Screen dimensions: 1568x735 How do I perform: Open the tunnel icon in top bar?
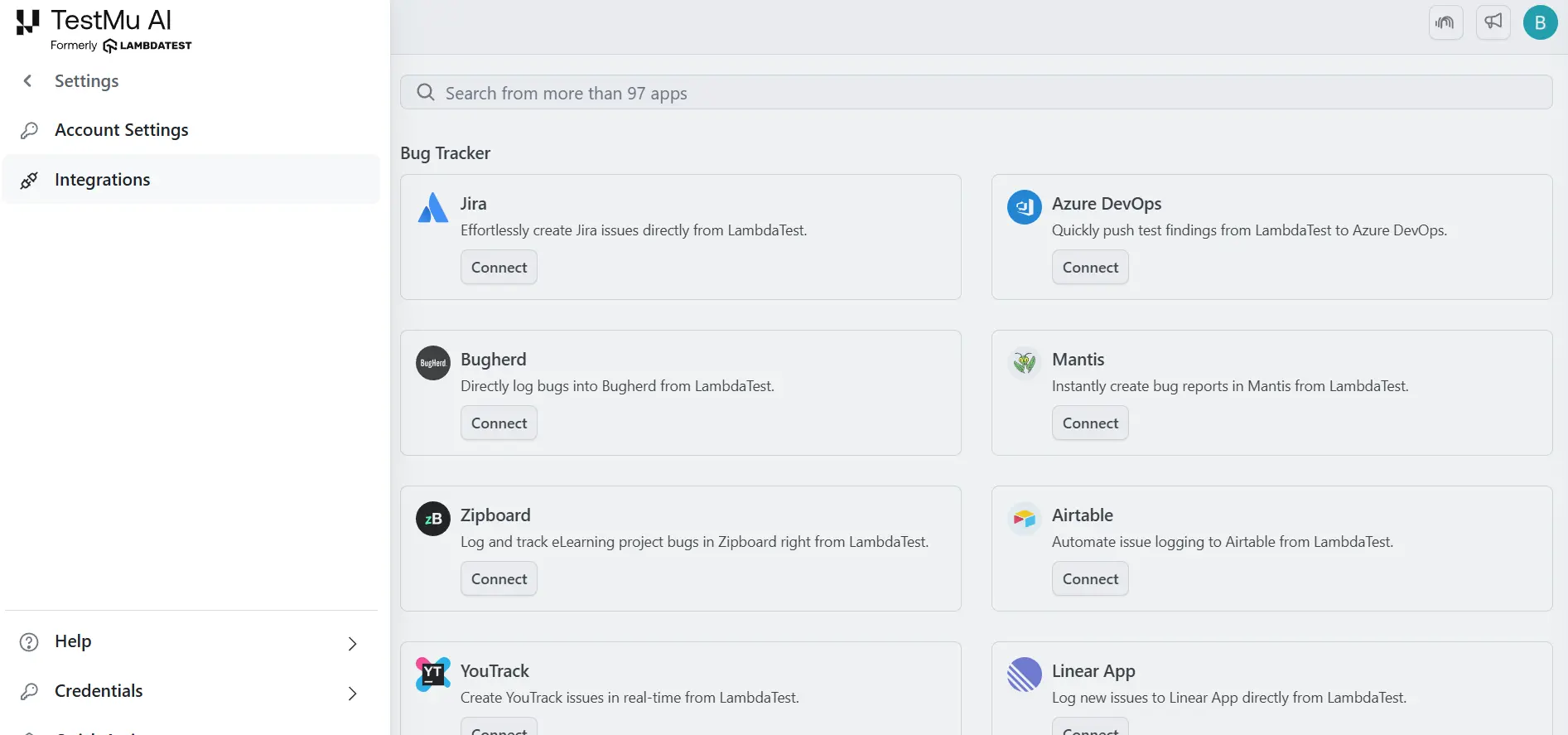1445,22
